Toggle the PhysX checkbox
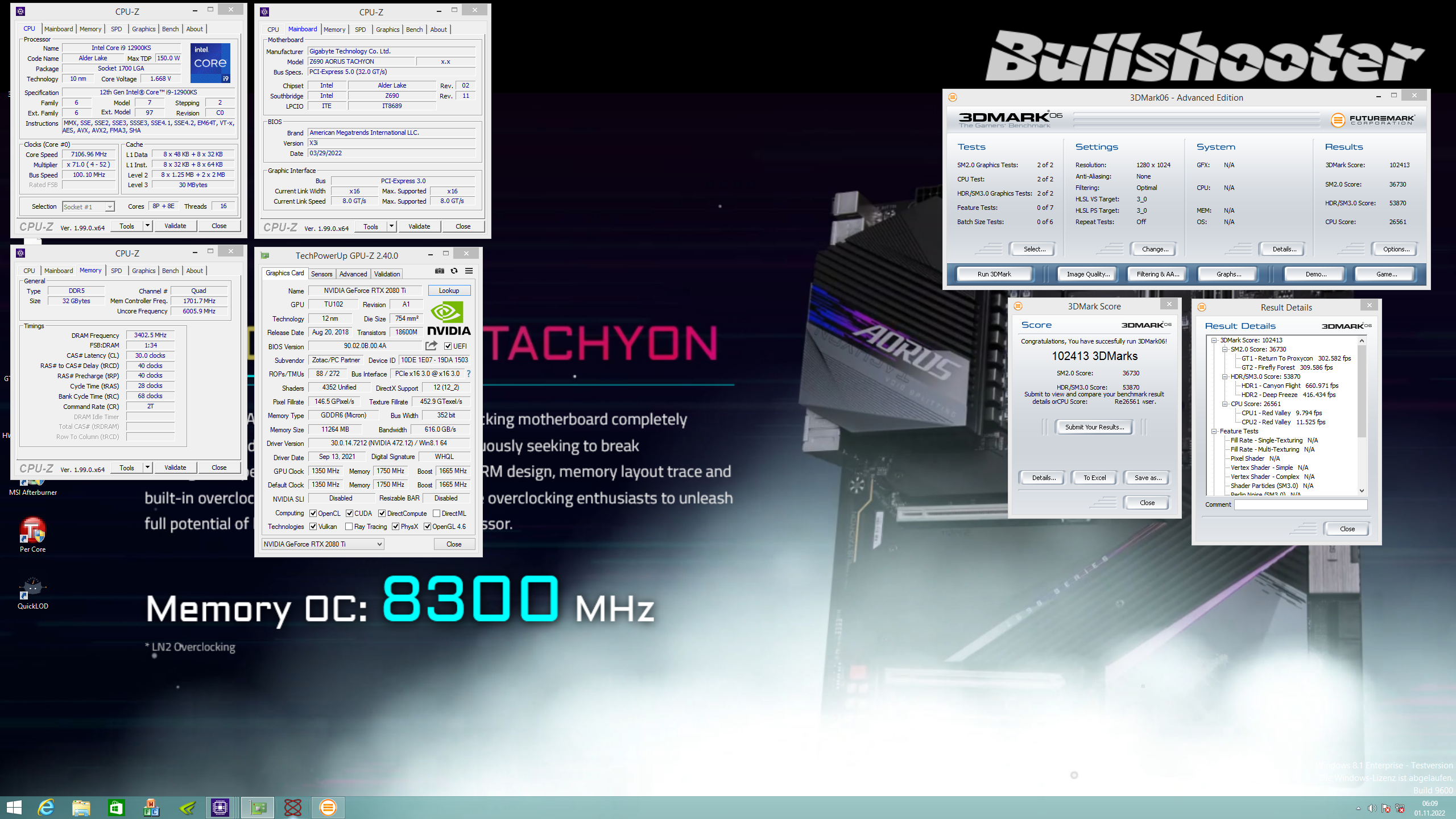This screenshot has width=1456, height=819. coord(395,527)
